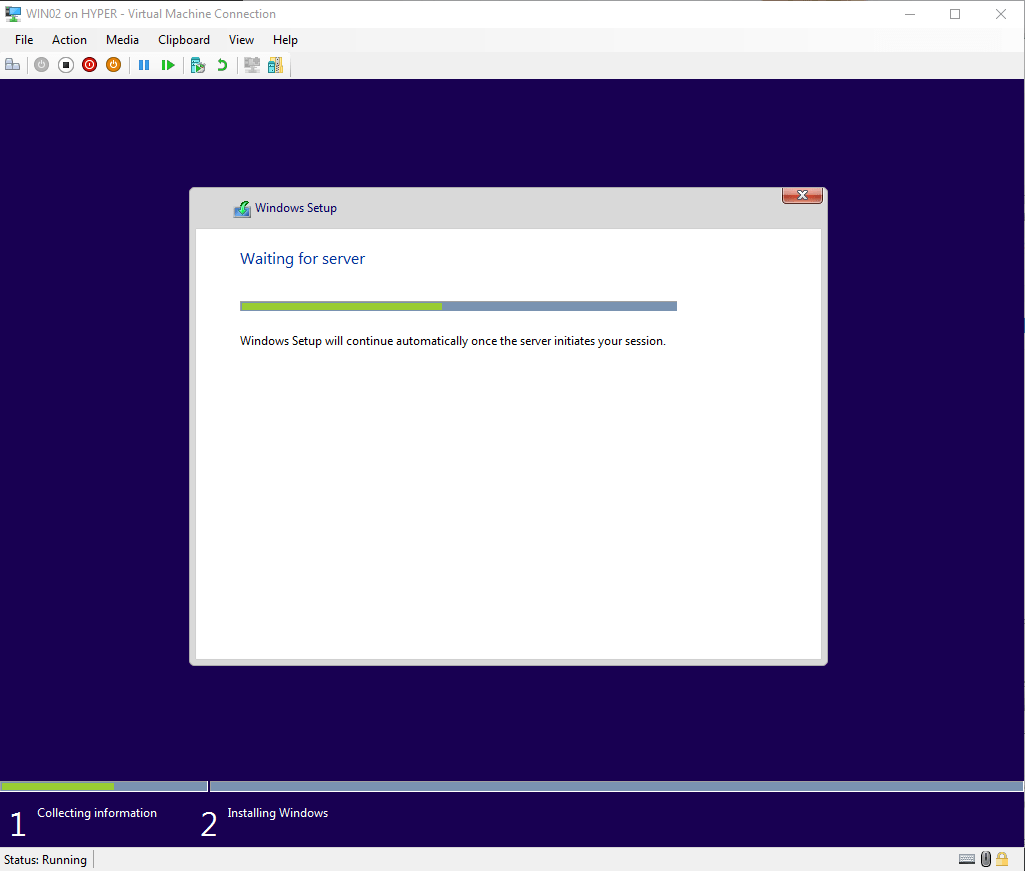
Task: Create a checkpoint of the VM
Action: pos(197,64)
